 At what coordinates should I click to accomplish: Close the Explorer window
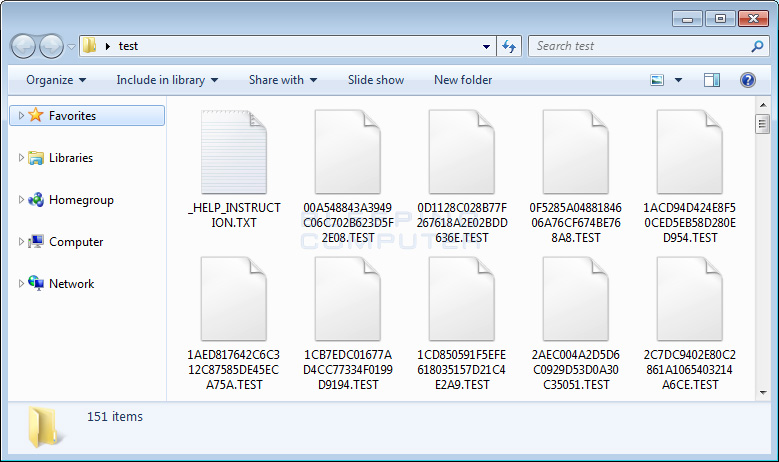753,19
